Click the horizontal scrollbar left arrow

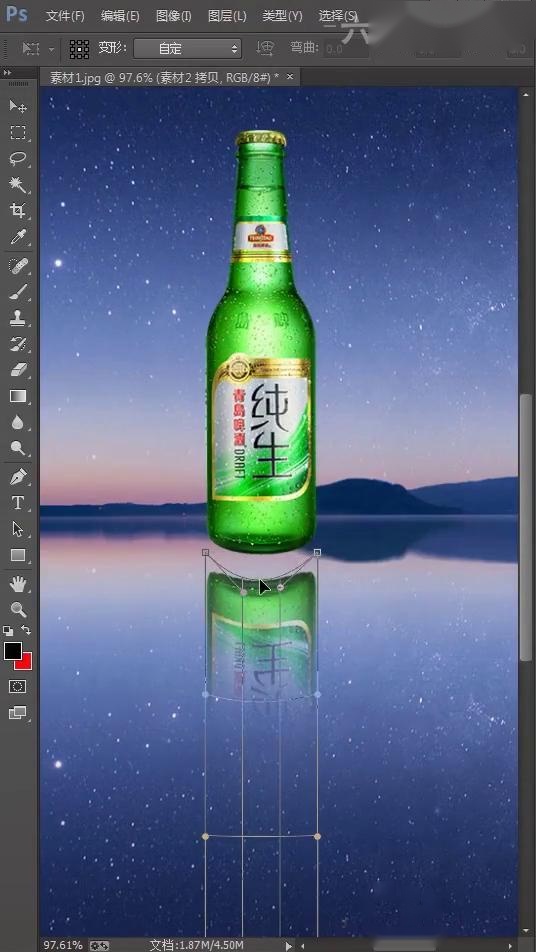click(303, 945)
